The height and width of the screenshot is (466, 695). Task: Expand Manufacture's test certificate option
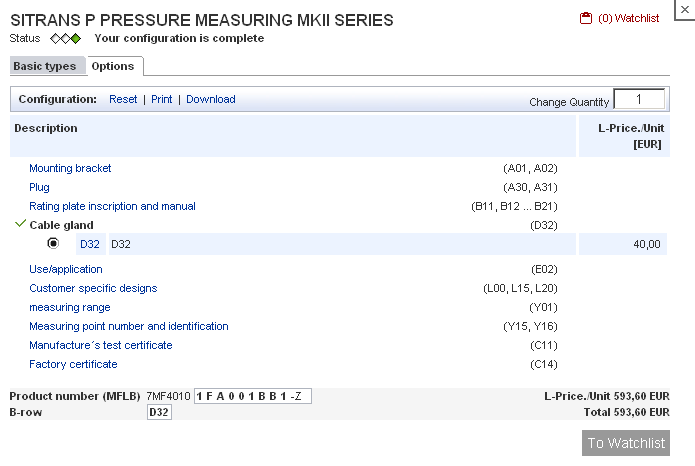point(101,345)
